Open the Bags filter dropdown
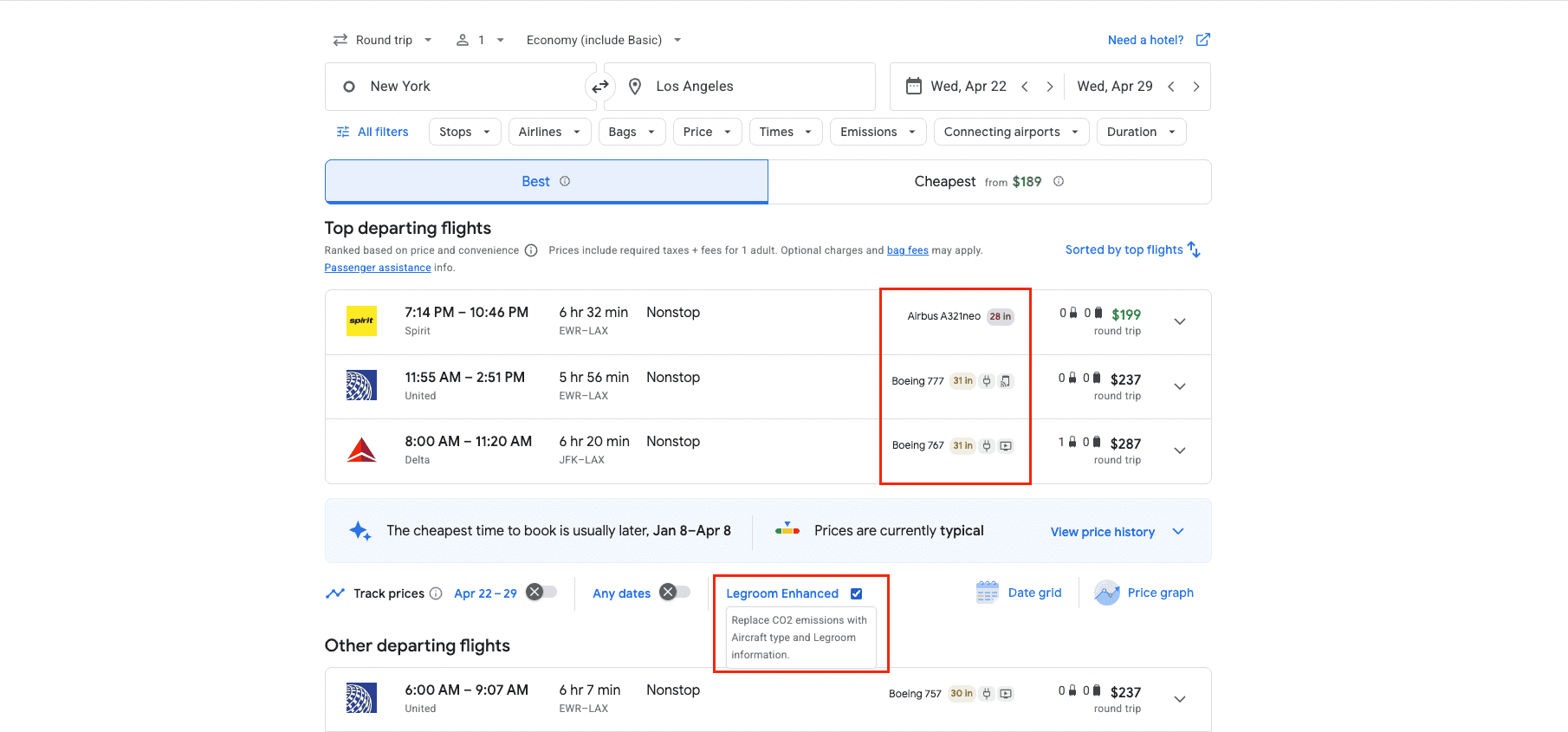 [x=632, y=132]
